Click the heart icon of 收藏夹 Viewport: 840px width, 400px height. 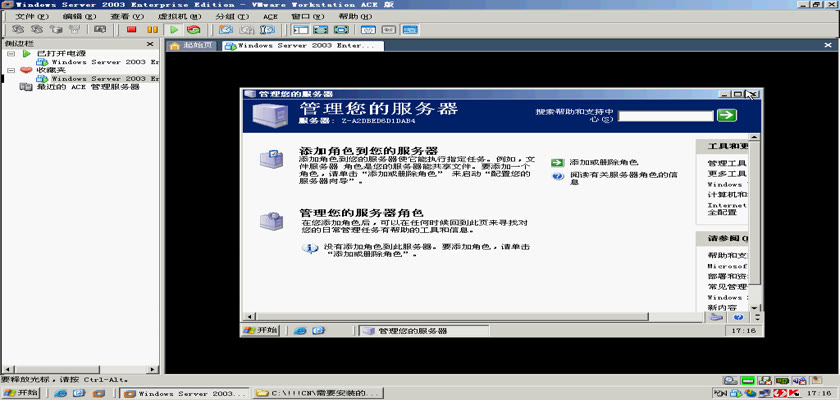point(26,70)
